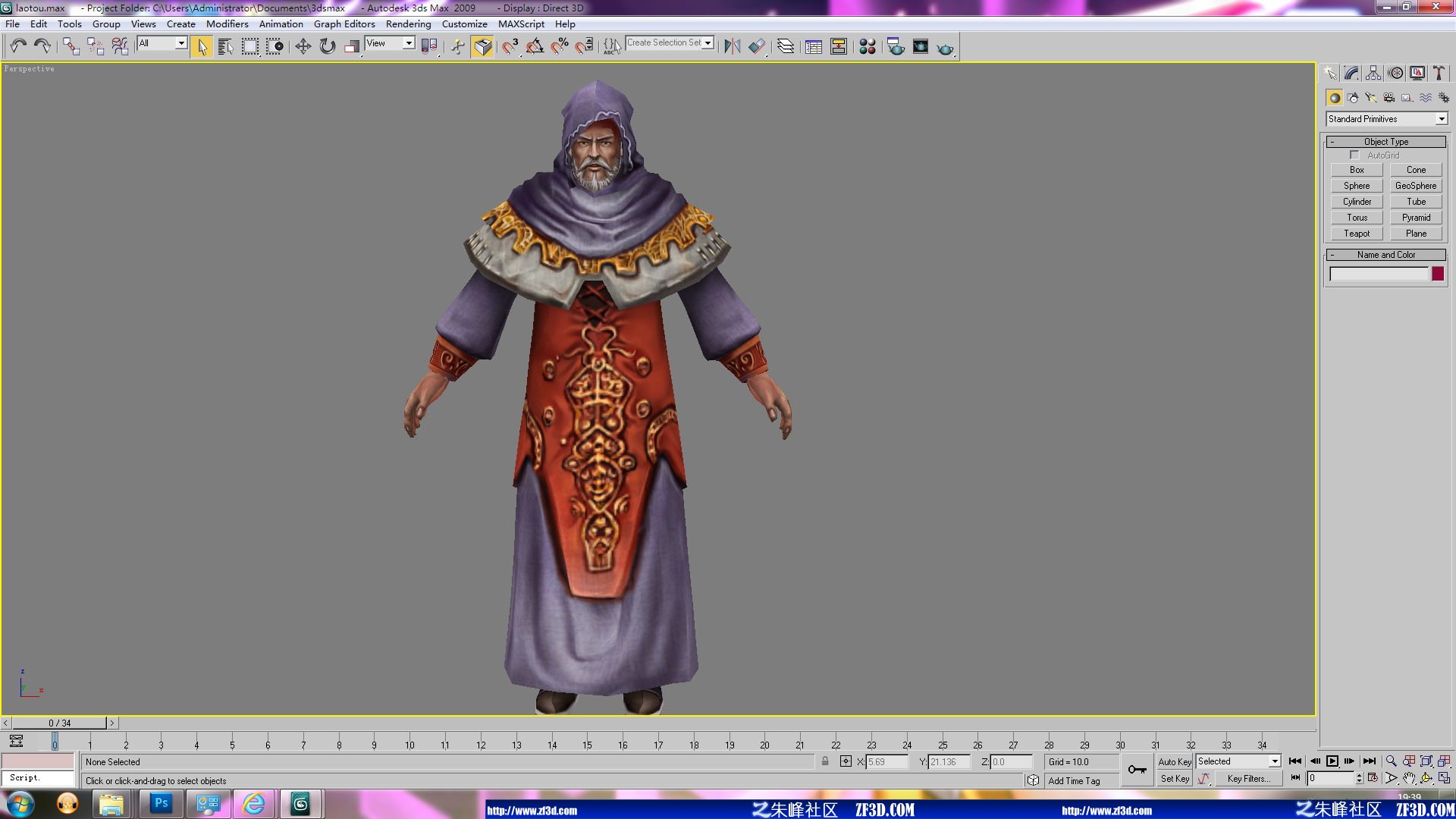Click the Mirror tool icon
Screen dimensions: 1456x819
[732, 46]
